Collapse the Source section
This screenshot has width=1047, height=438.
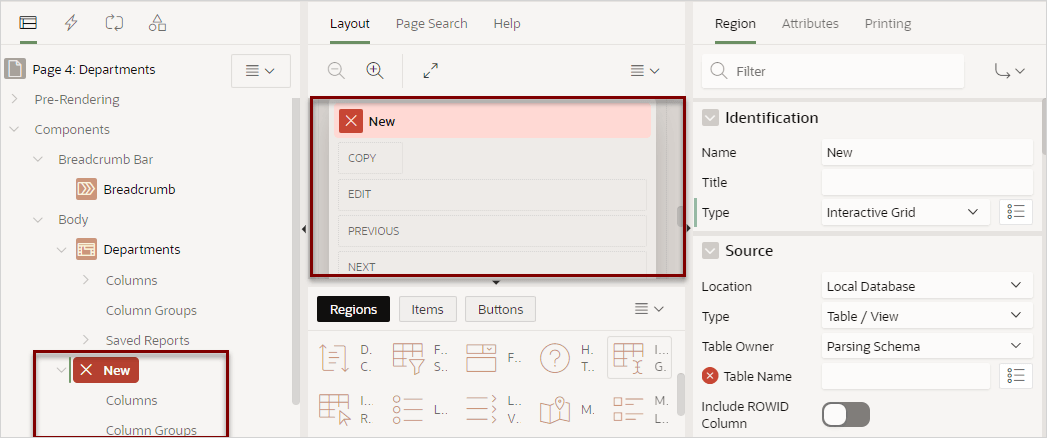coord(710,251)
